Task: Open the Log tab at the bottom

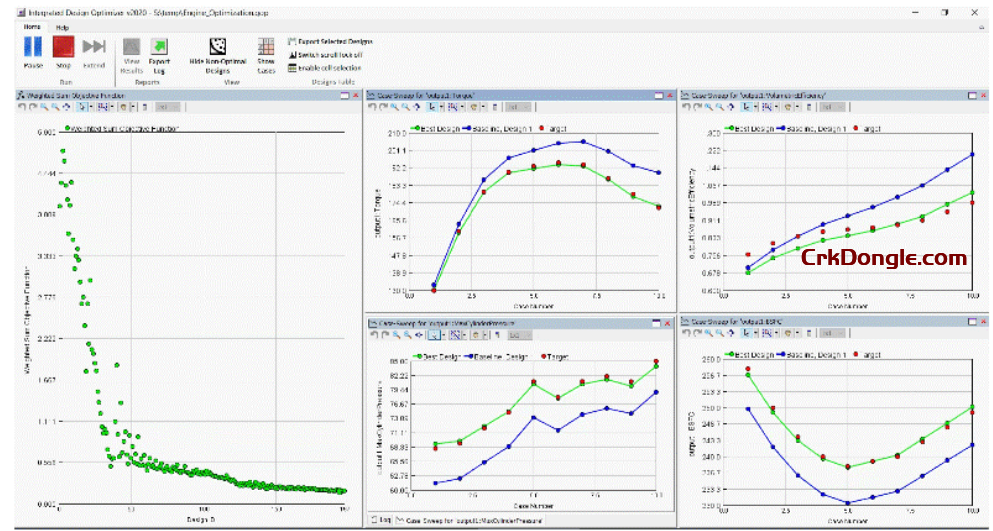Action: click(x=382, y=520)
